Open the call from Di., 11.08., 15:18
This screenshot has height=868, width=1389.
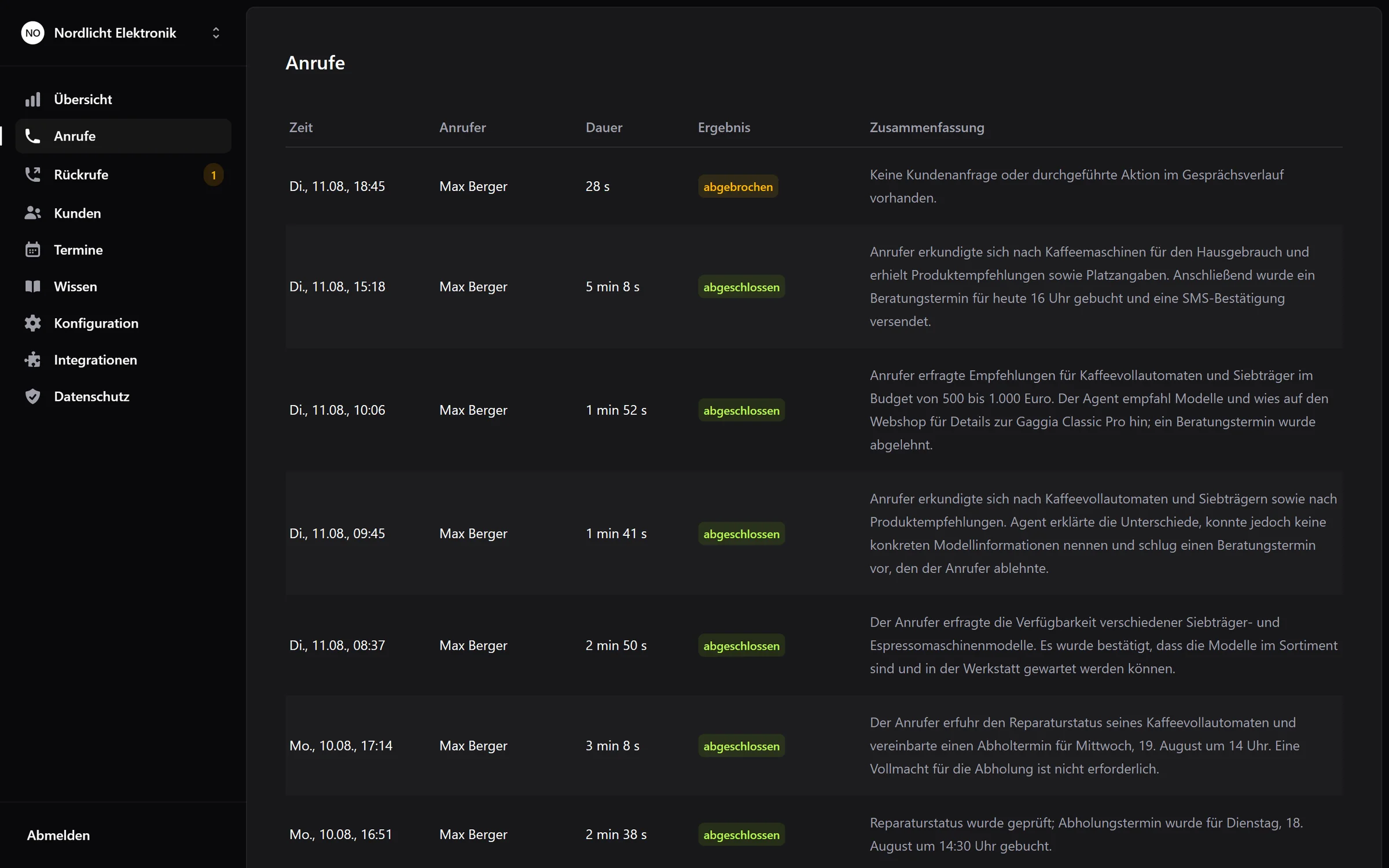[814, 286]
